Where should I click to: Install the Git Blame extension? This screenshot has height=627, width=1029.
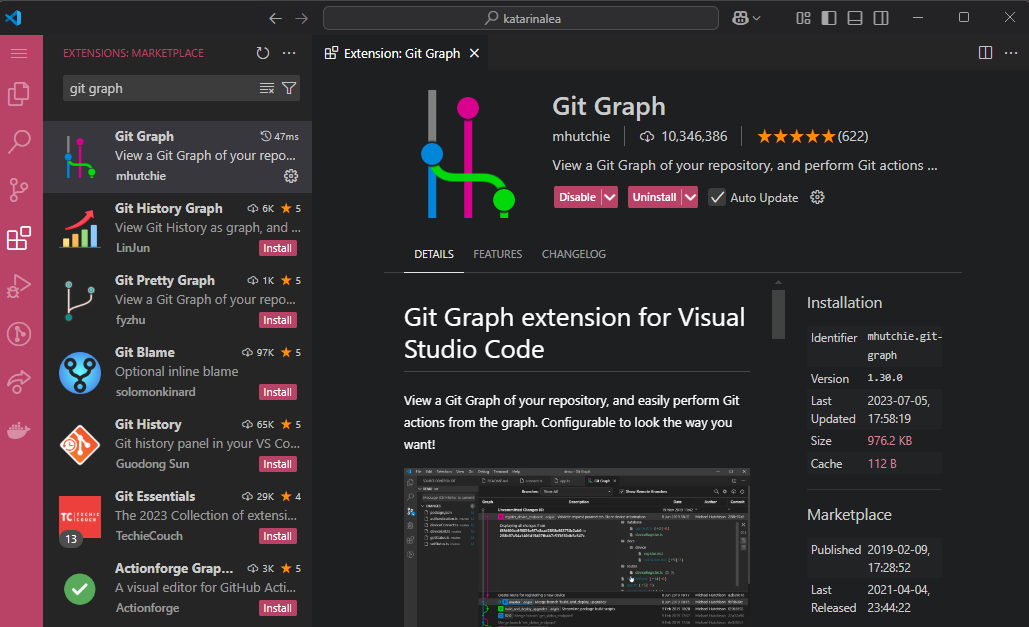click(x=278, y=392)
